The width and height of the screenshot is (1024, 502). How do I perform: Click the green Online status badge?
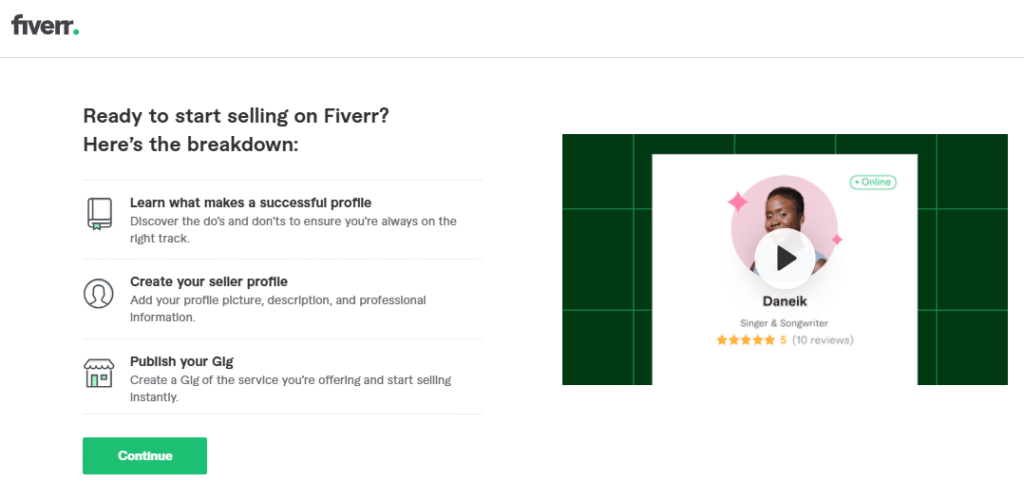point(873,182)
